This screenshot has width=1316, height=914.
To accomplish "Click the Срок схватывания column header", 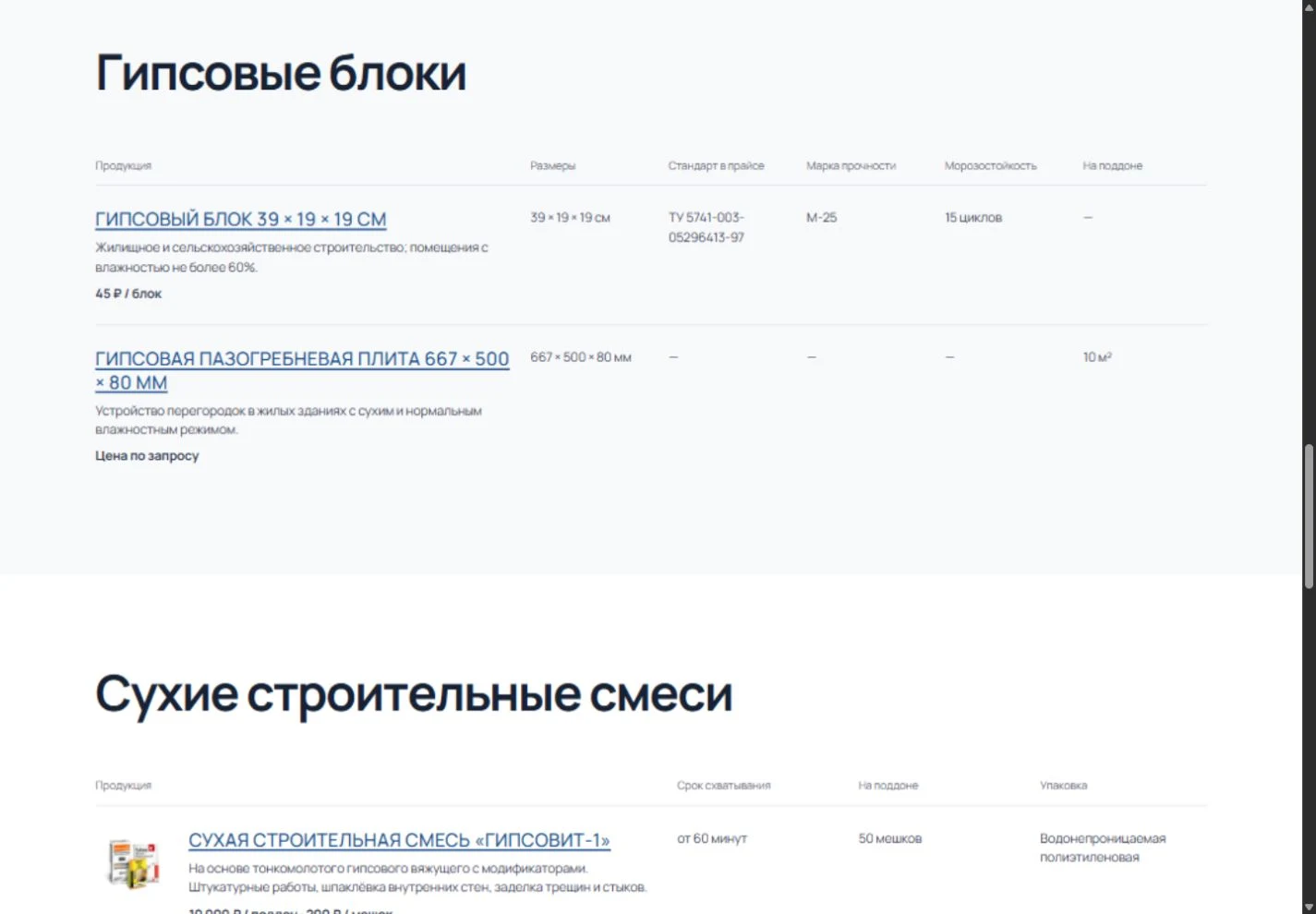I will pyautogui.click(x=723, y=786).
